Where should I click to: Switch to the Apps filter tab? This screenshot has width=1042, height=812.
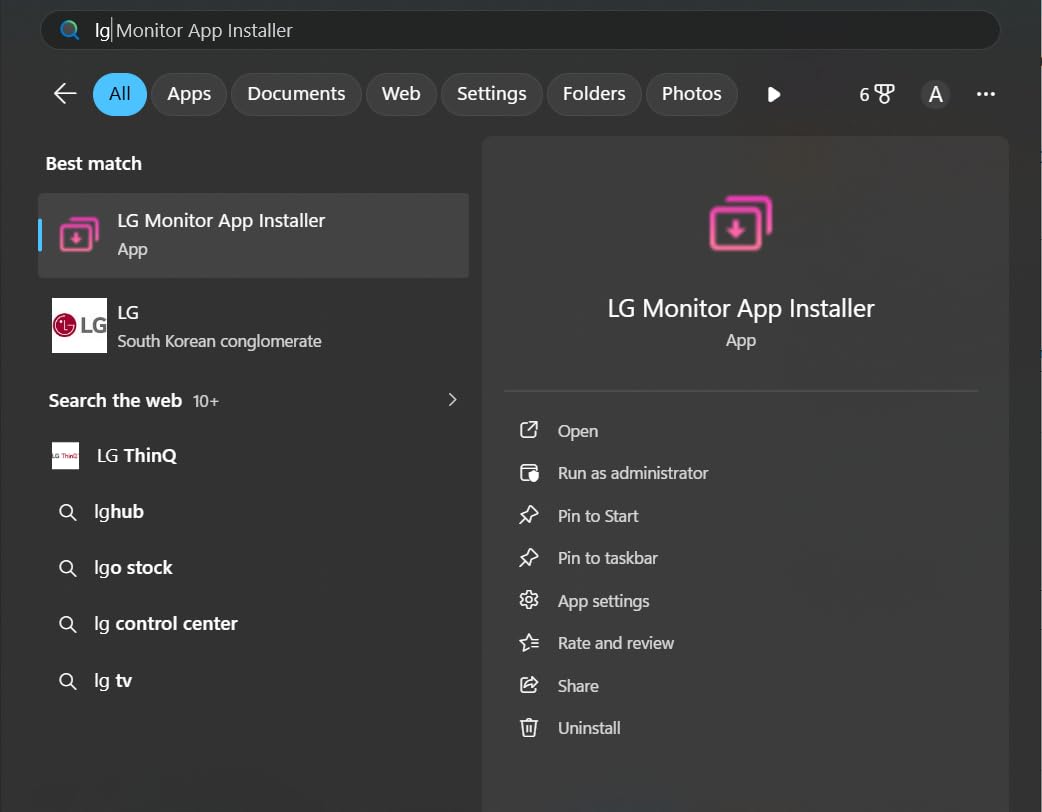pos(189,94)
